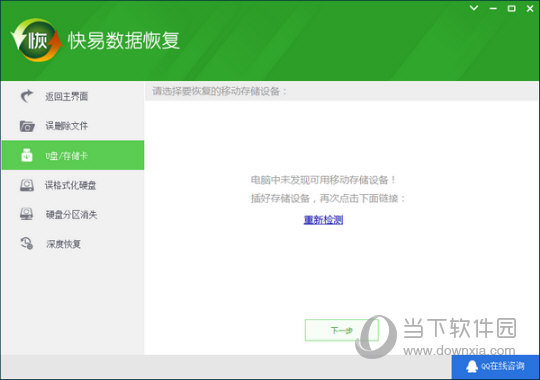The width and height of the screenshot is (540, 380).
Task: Click the disk icon beside 误格式化硬盘
Action: [27, 185]
